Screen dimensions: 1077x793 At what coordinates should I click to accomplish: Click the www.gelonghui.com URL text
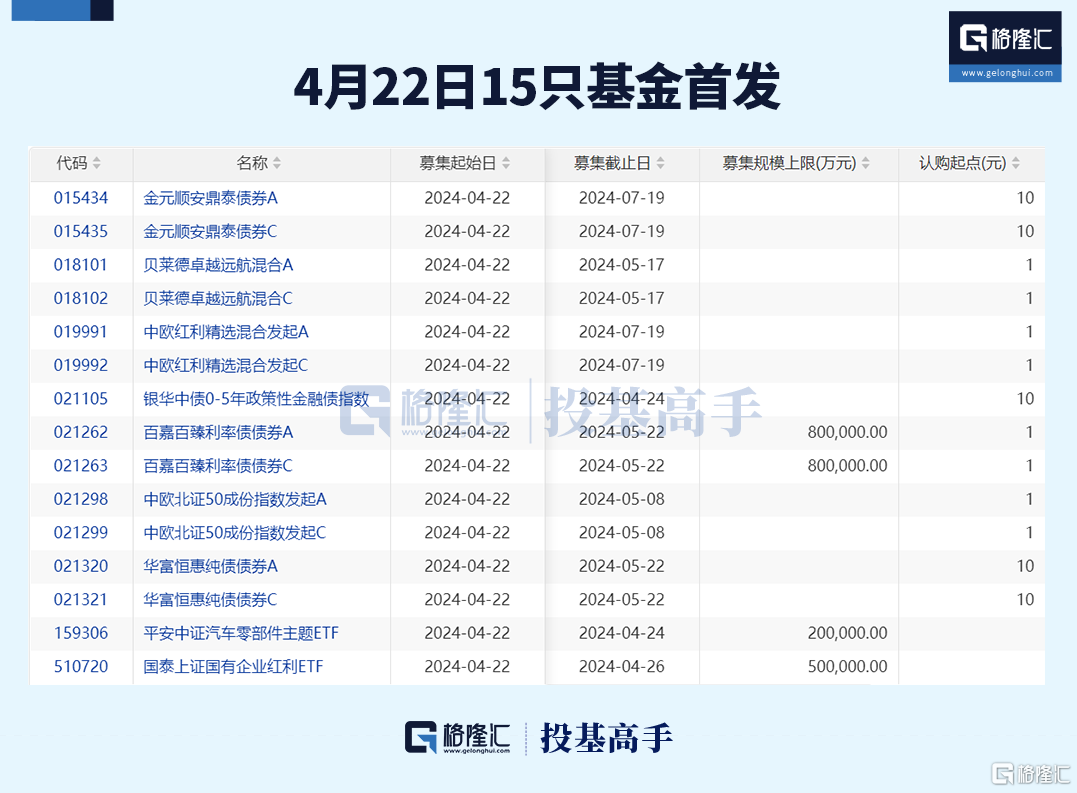(x=1006, y=73)
